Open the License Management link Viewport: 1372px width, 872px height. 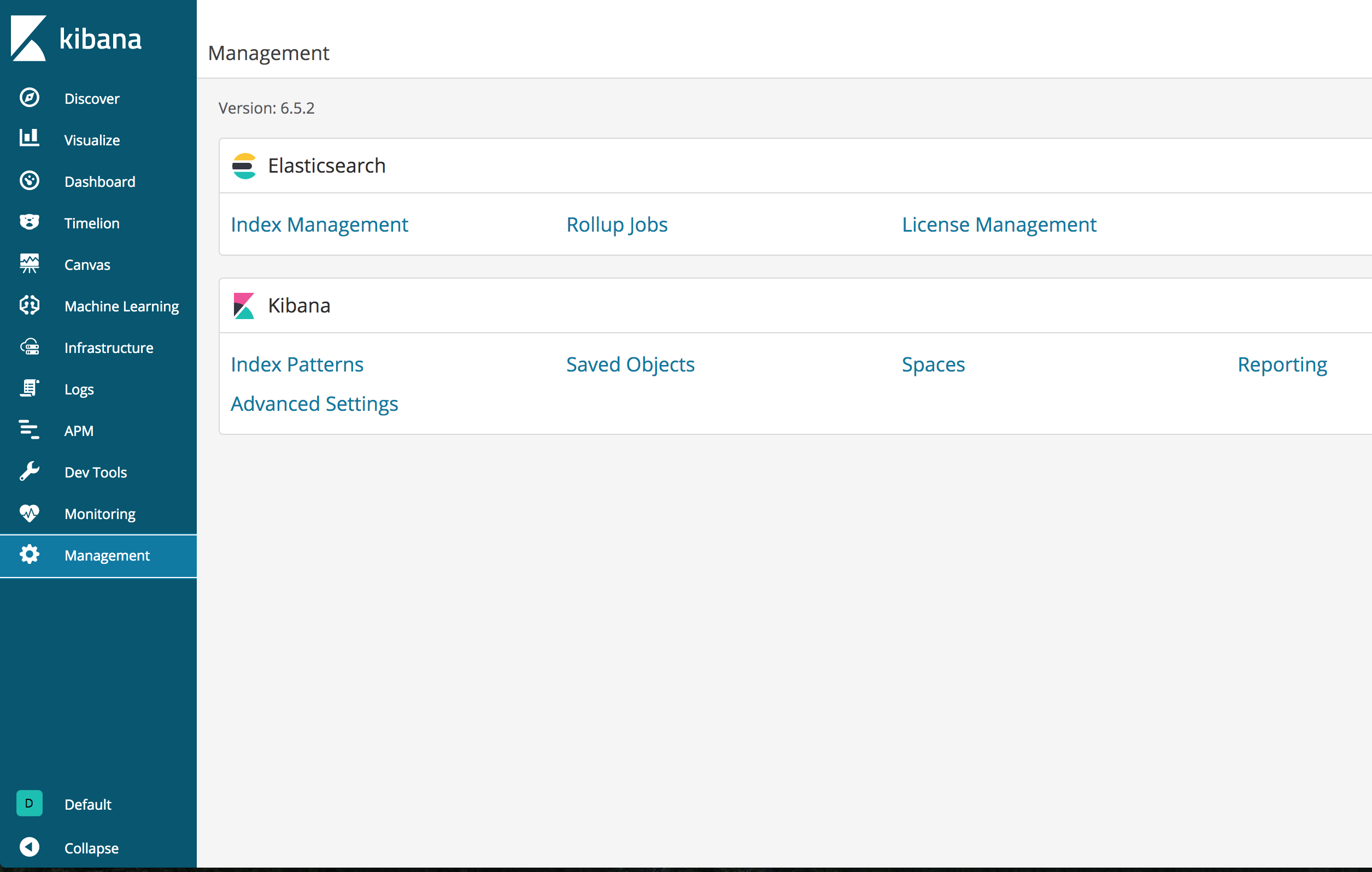pos(998,225)
